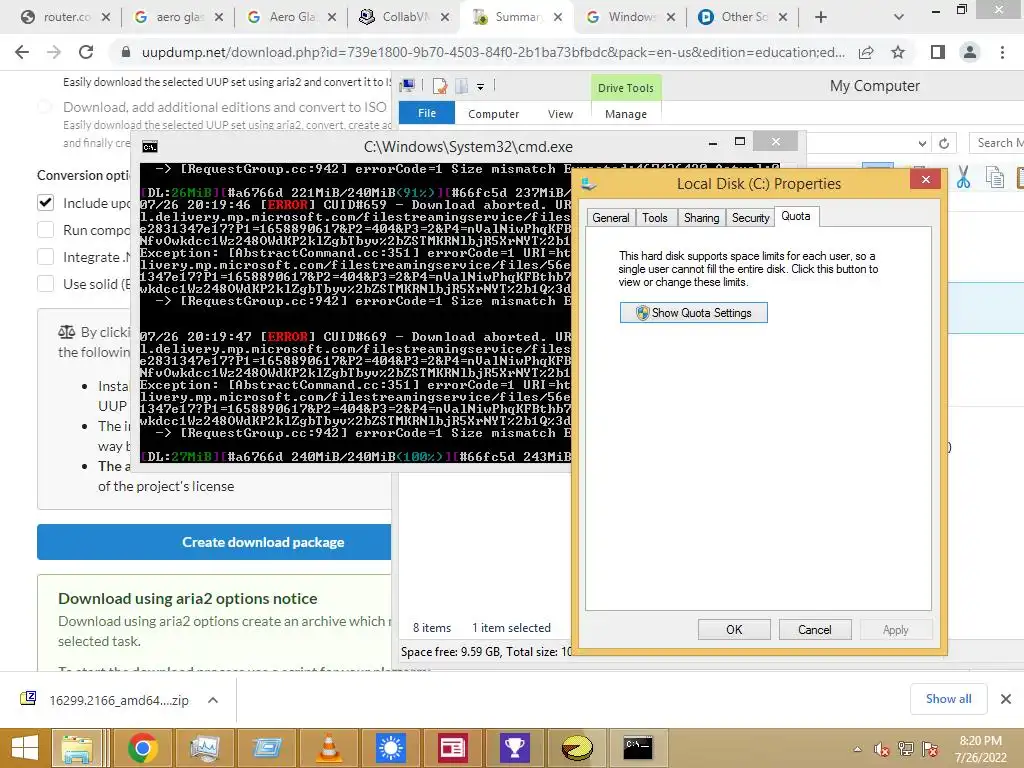The image size is (1024, 768).
Task: Open the File tab in Explorer
Action: [426, 113]
